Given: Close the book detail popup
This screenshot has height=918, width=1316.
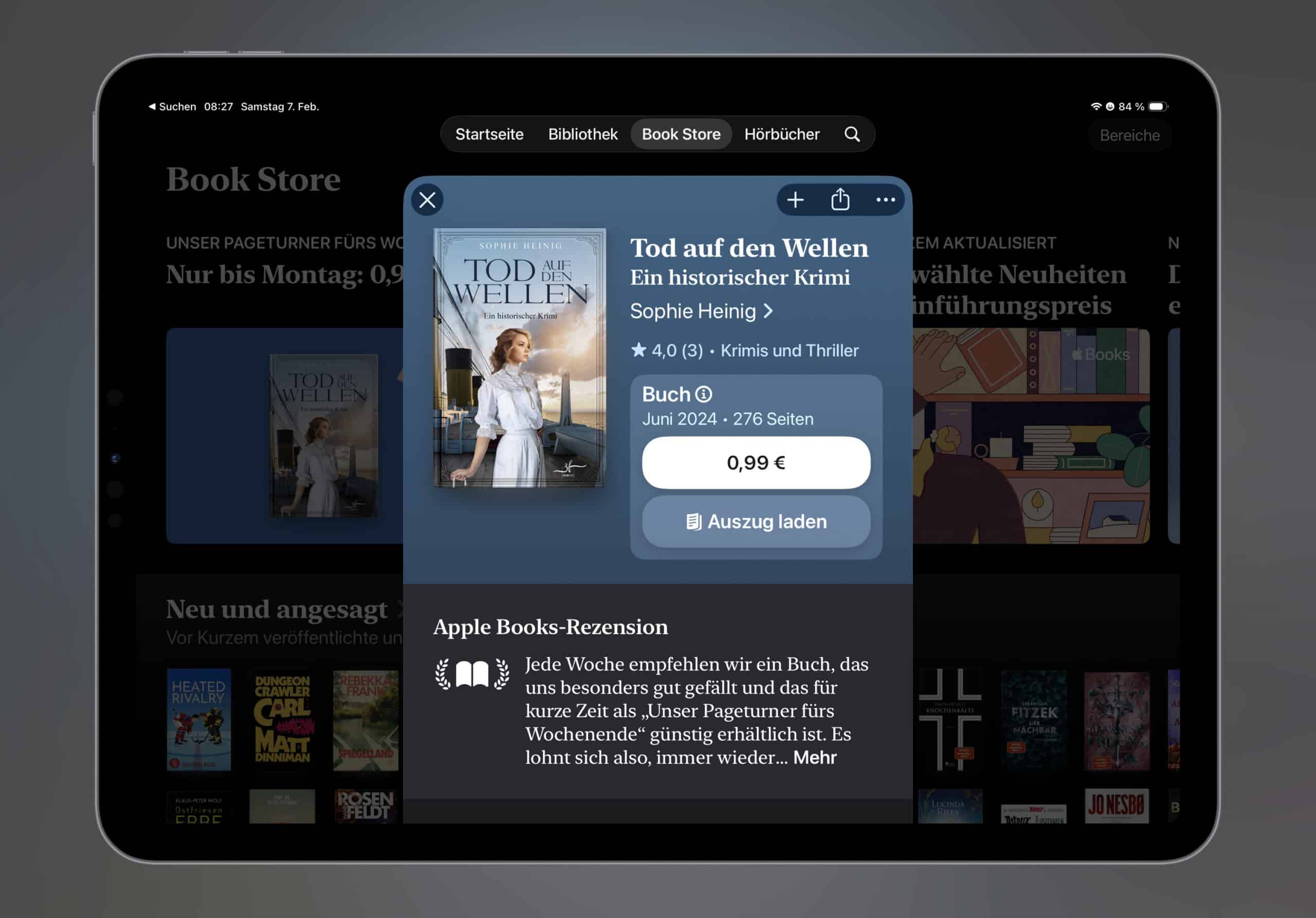Looking at the screenshot, I should (x=427, y=200).
